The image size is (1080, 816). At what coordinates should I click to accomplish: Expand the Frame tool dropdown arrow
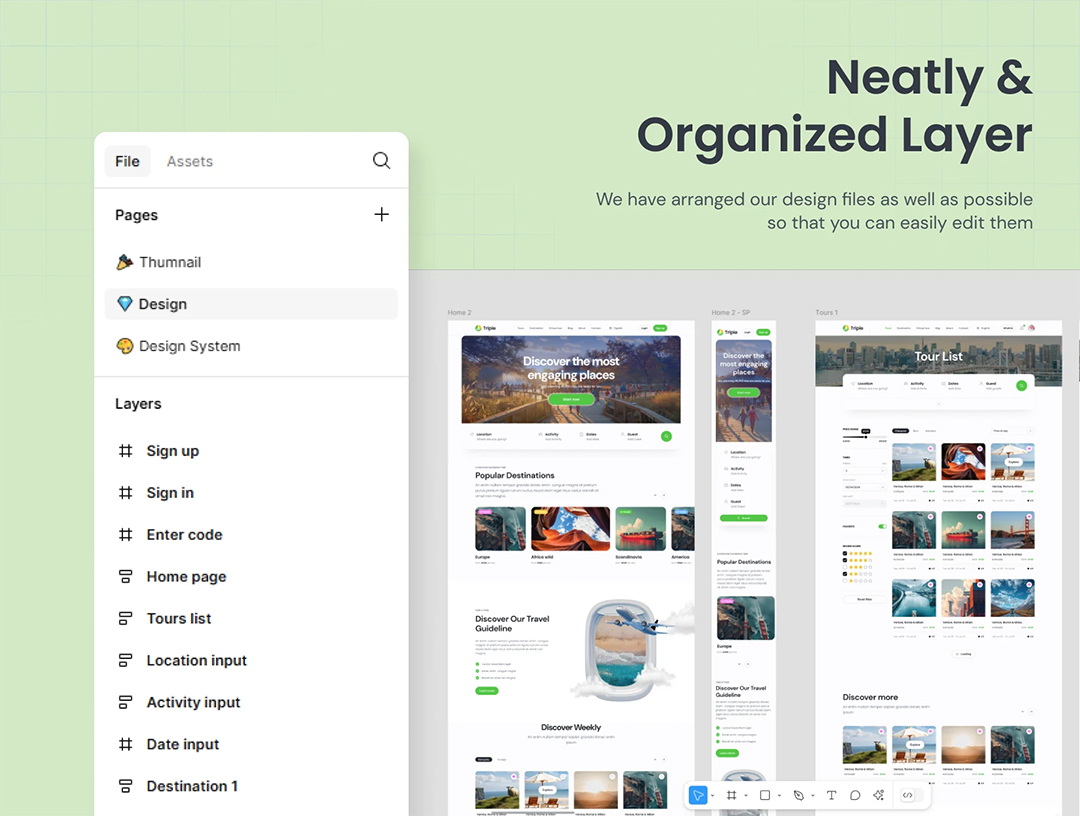(x=745, y=796)
